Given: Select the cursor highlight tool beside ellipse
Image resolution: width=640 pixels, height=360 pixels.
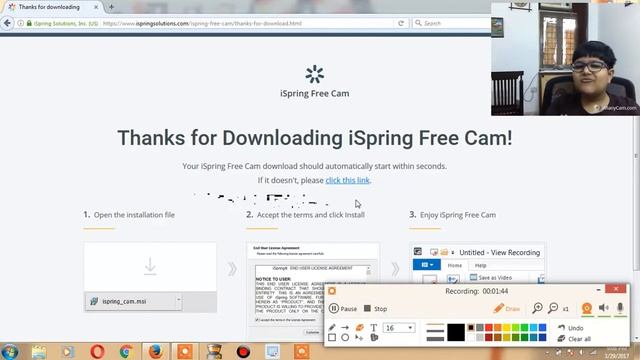Looking at the screenshot, I should coord(359,338).
